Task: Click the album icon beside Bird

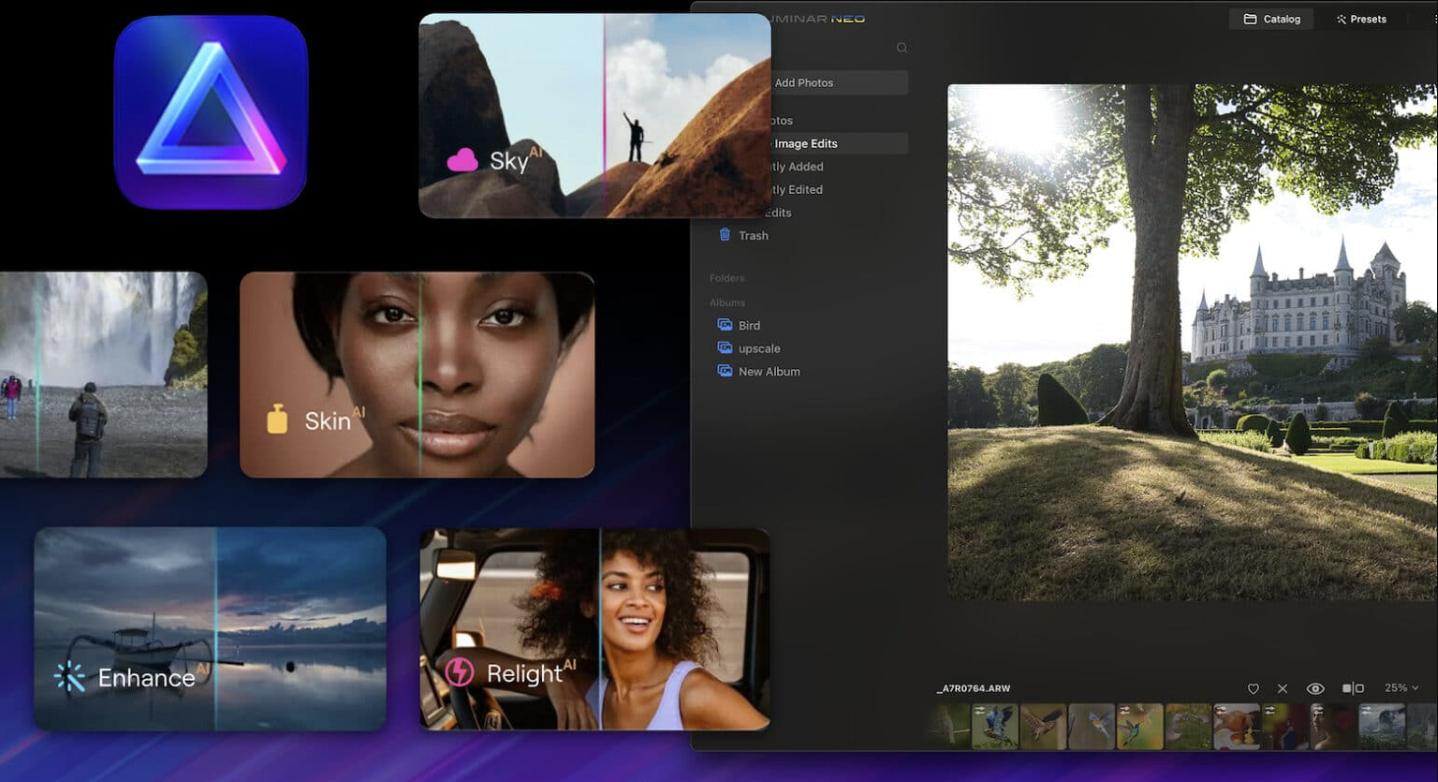Action: point(725,325)
